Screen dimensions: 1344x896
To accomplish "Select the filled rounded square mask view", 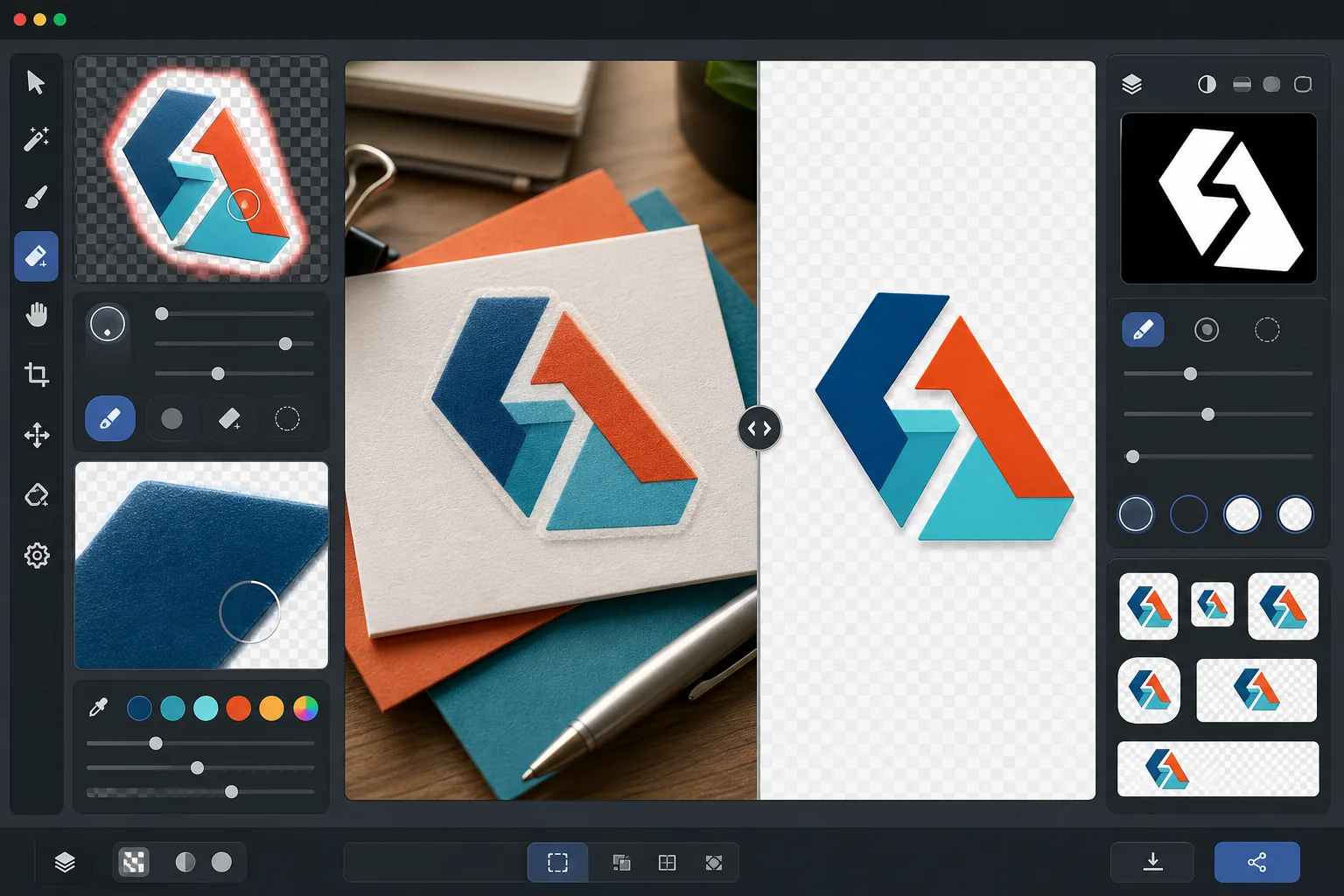I will click(x=1272, y=84).
